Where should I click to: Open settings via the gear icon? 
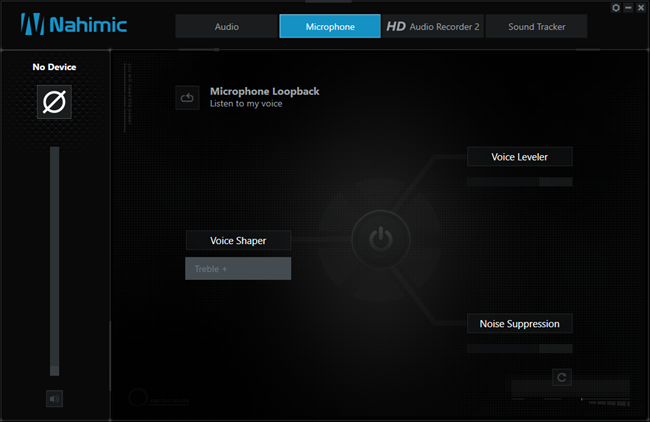616,8
